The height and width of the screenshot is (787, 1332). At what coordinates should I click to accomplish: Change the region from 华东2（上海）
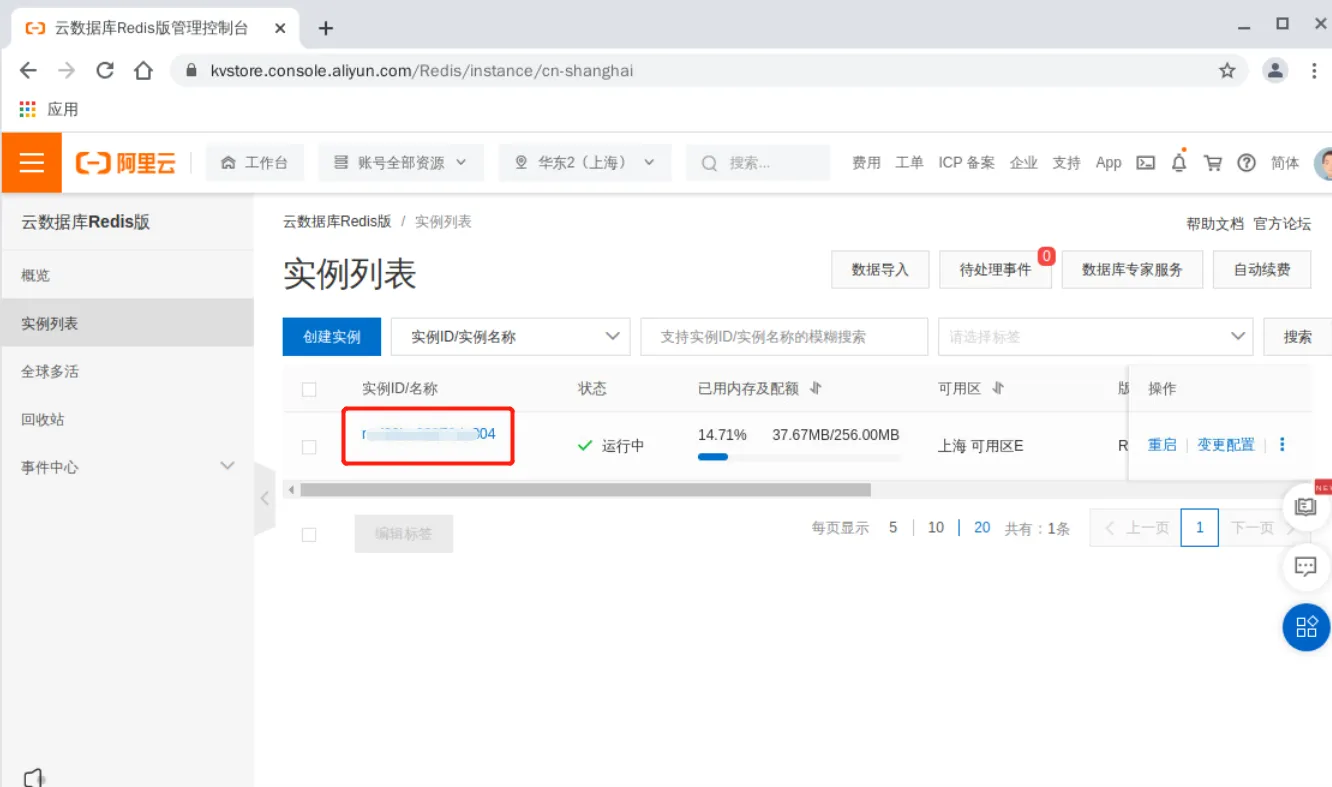[585, 163]
